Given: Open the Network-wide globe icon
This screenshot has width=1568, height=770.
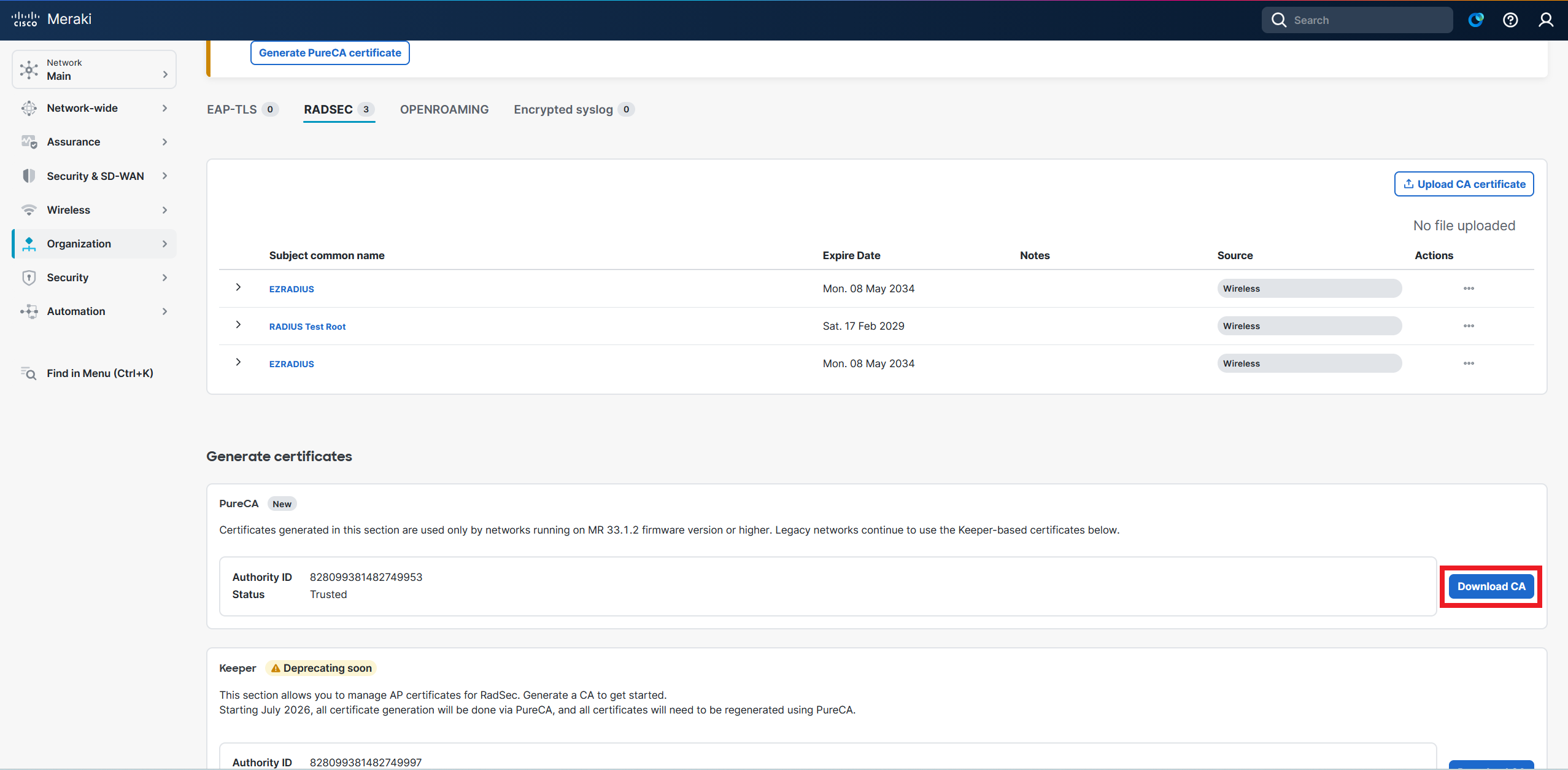Looking at the screenshot, I should point(29,108).
